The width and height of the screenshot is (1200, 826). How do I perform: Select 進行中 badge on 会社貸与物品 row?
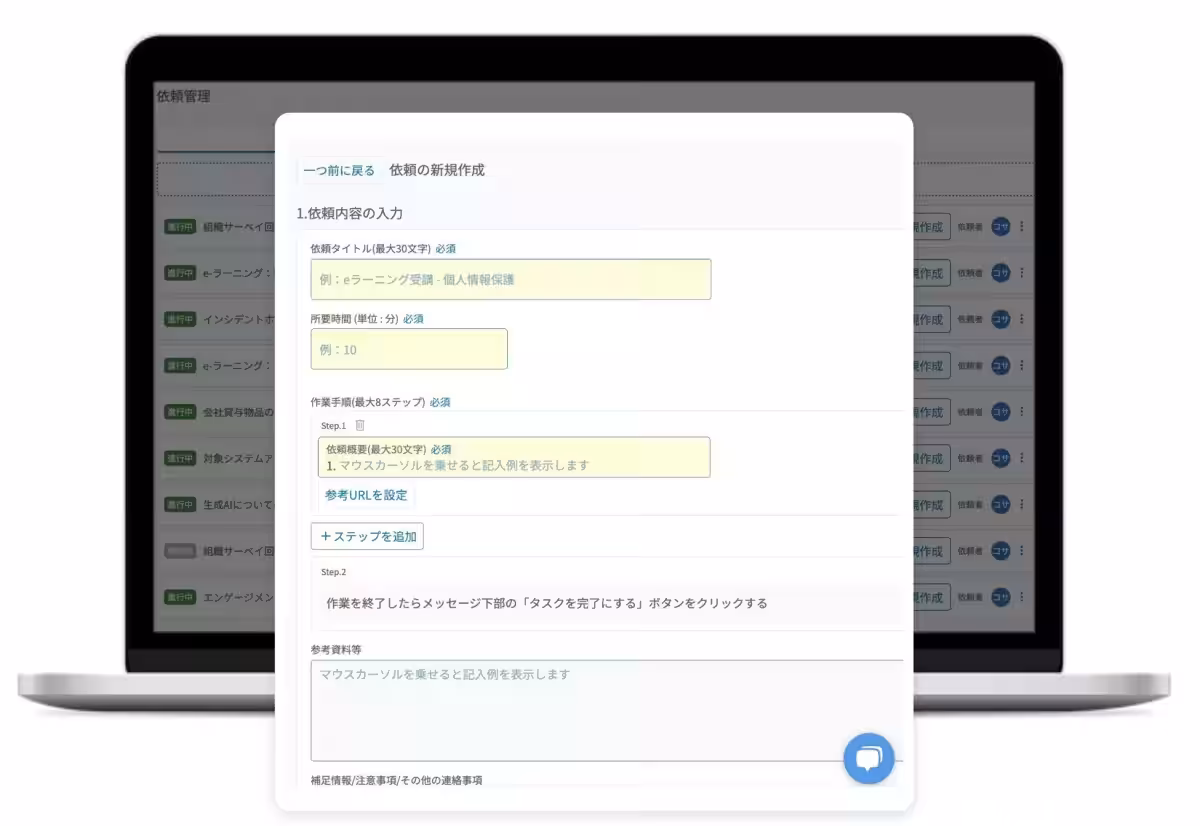coord(180,411)
